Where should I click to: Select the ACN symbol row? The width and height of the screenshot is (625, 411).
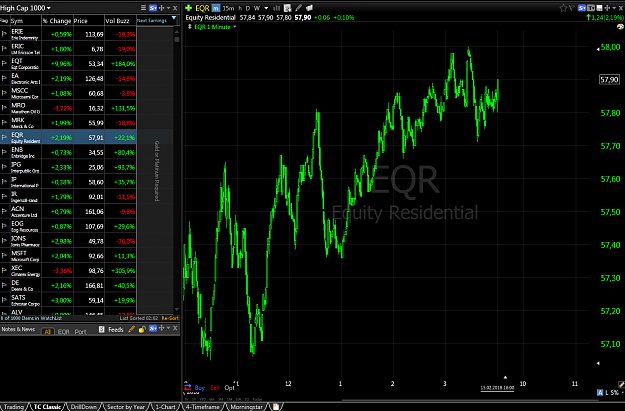[68, 211]
